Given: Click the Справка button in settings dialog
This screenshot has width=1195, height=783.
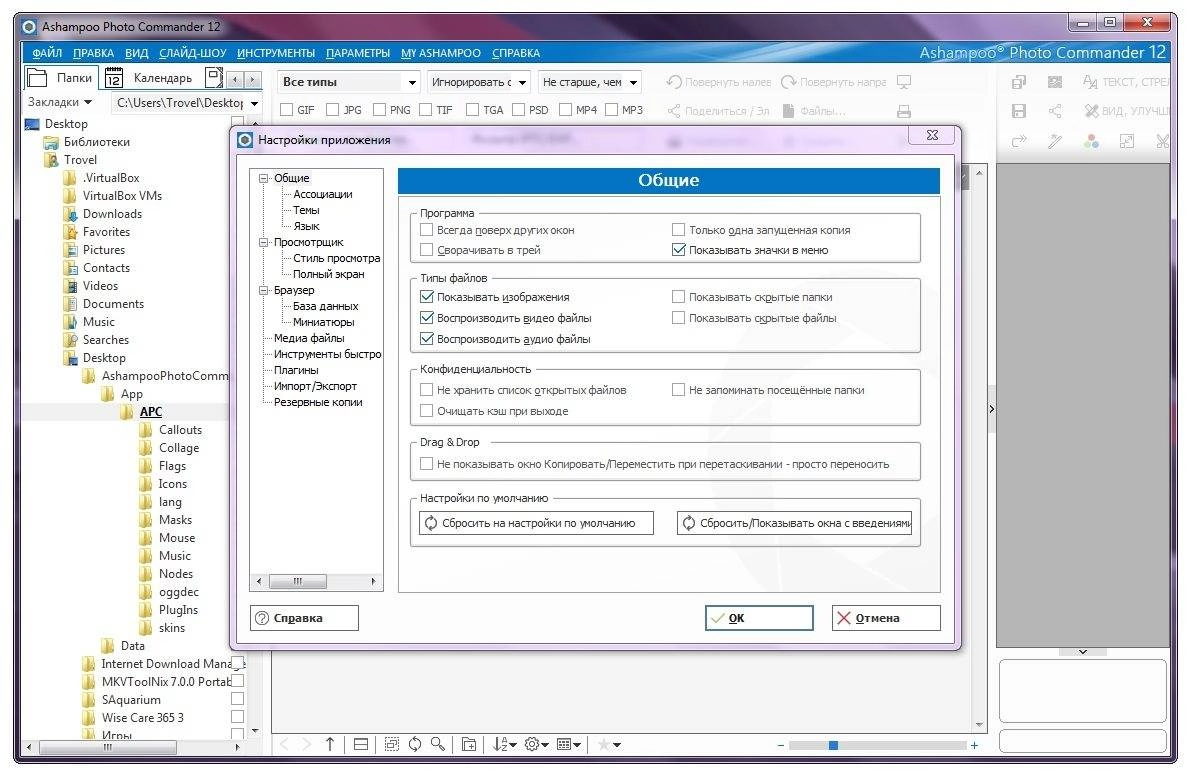Looking at the screenshot, I should (x=304, y=618).
